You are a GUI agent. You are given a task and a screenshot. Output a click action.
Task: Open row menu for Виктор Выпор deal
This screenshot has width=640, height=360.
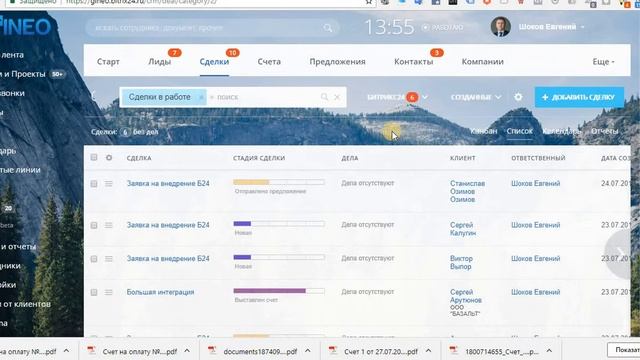(x=109, y=259)
